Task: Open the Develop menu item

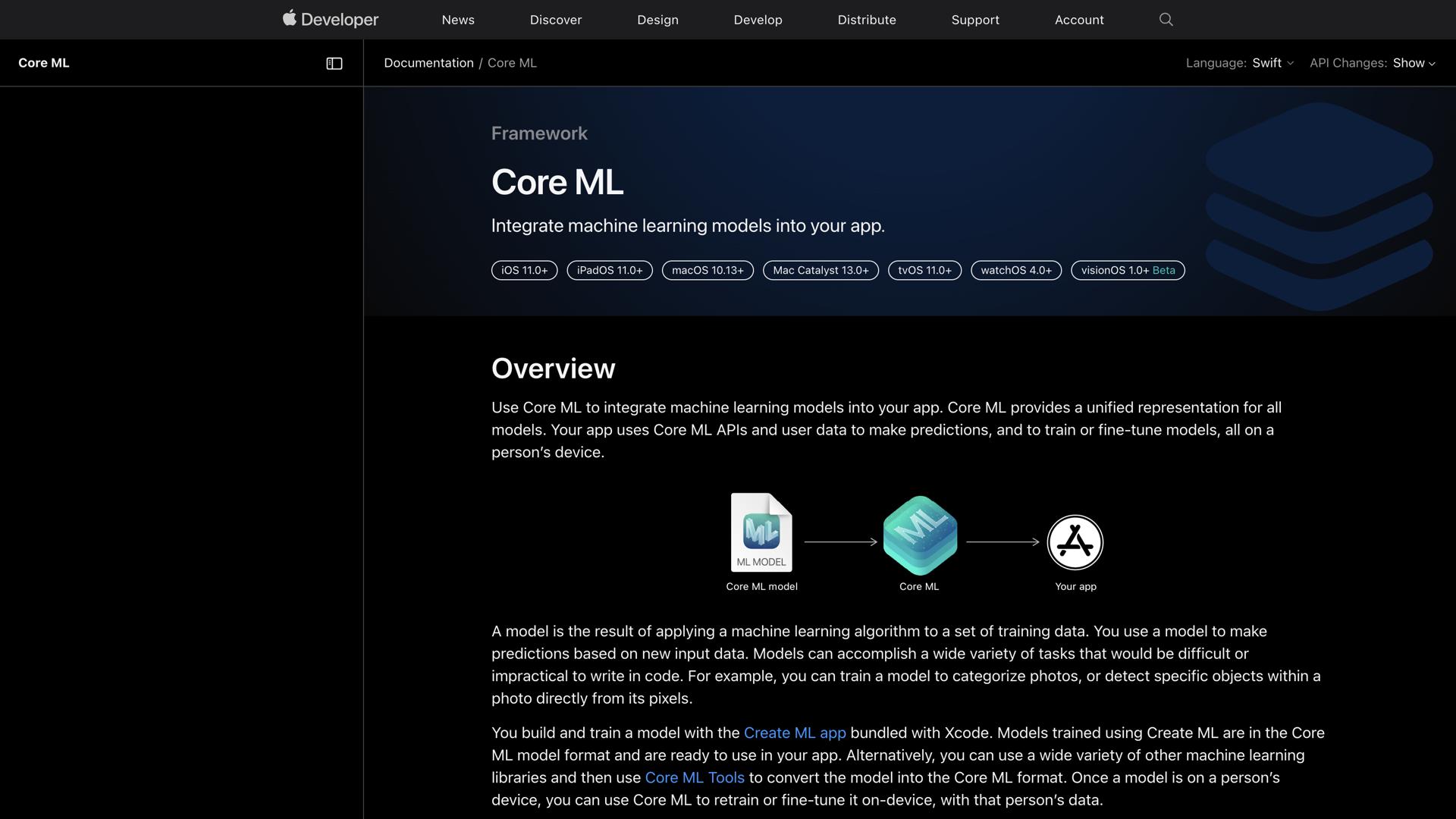Action: click(758, 20)
